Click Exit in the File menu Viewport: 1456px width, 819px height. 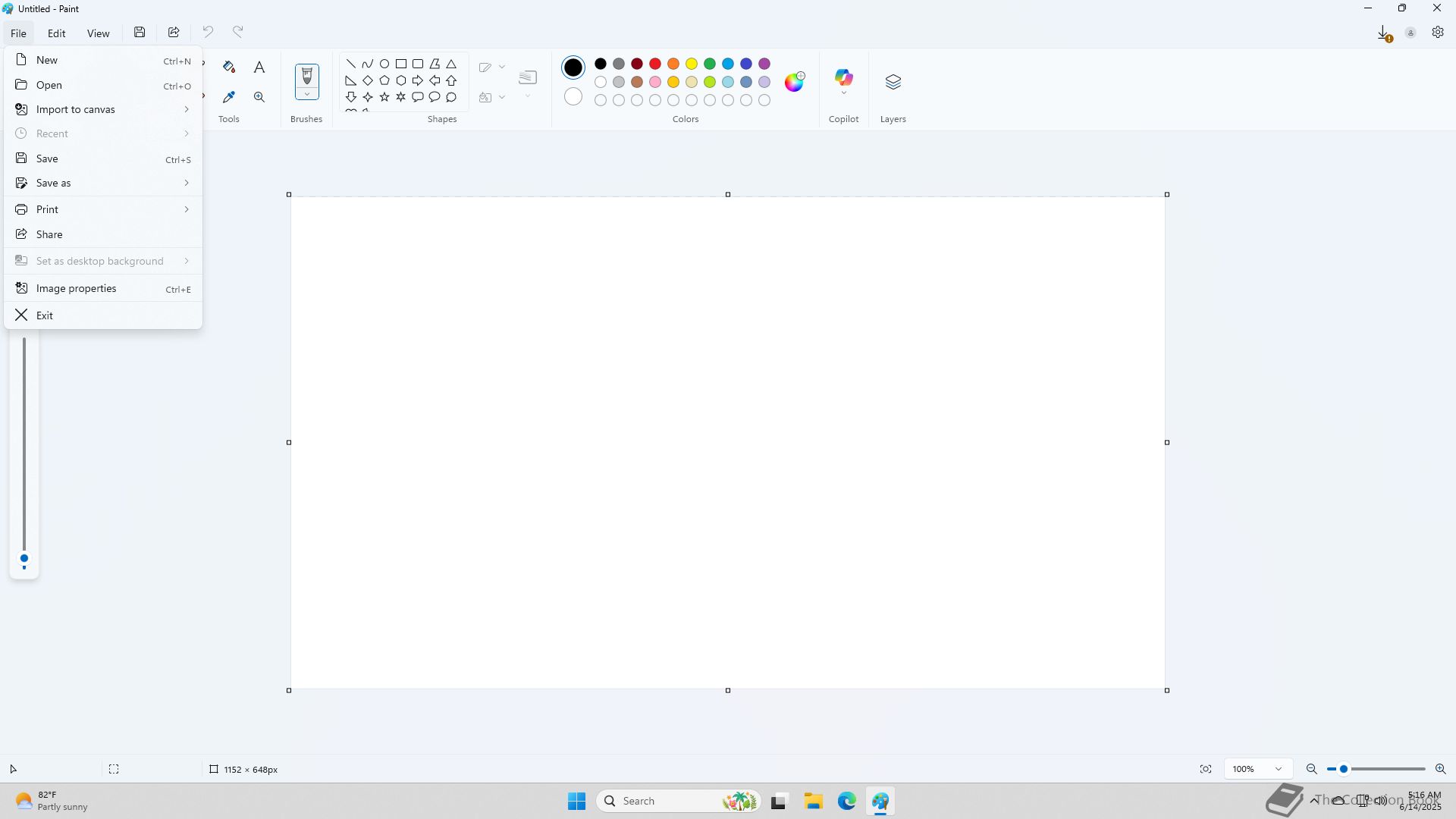coord(45,315)
